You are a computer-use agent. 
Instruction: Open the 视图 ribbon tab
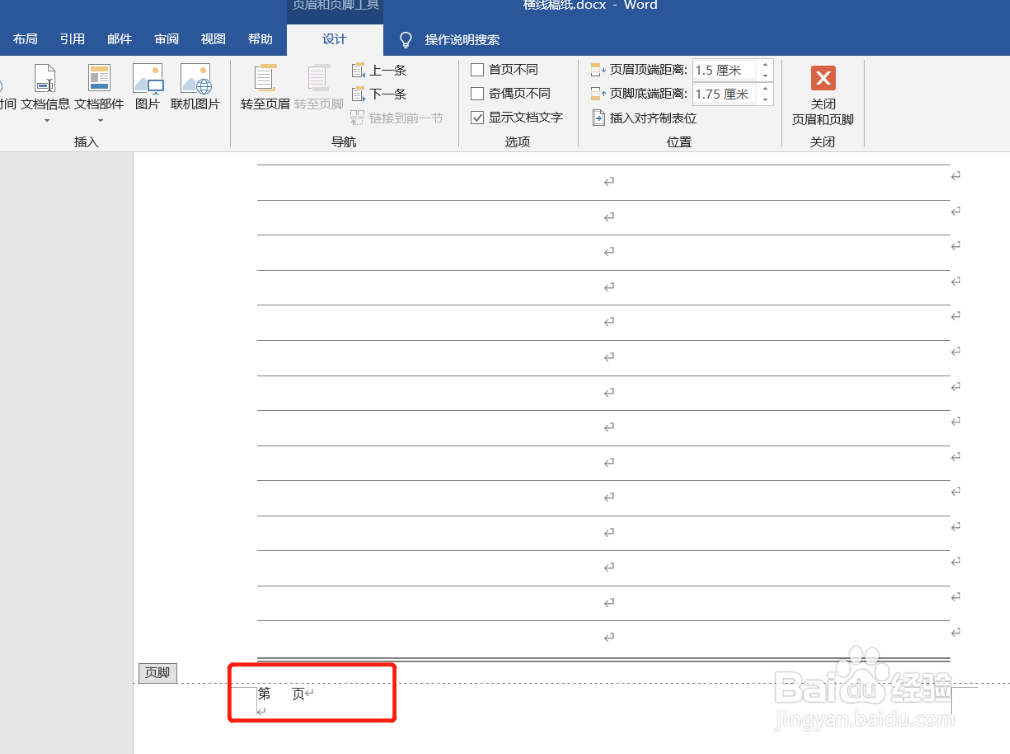213,39
